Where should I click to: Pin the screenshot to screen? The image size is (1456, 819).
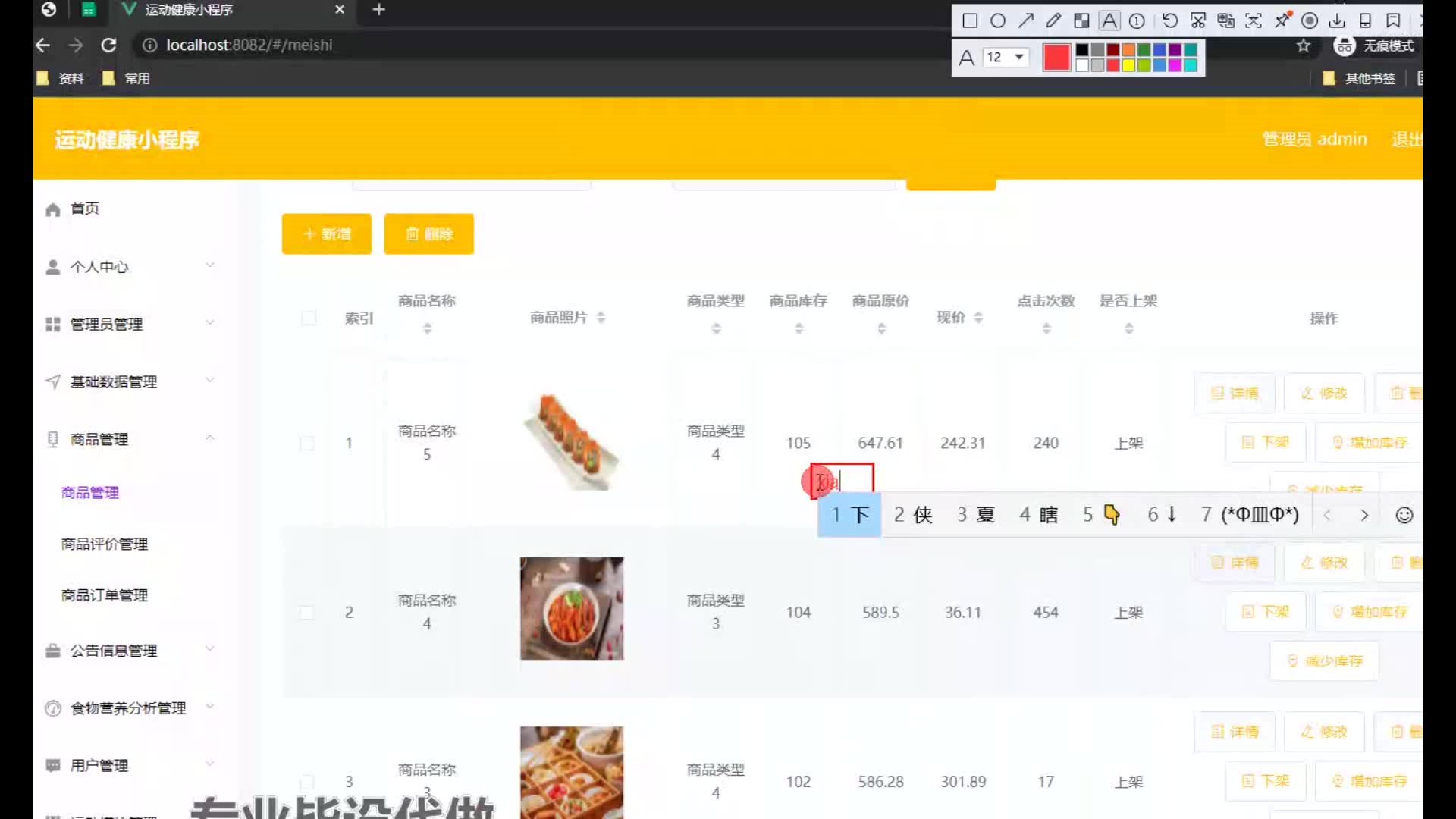pyautogui.click(x=1282, y=20)
